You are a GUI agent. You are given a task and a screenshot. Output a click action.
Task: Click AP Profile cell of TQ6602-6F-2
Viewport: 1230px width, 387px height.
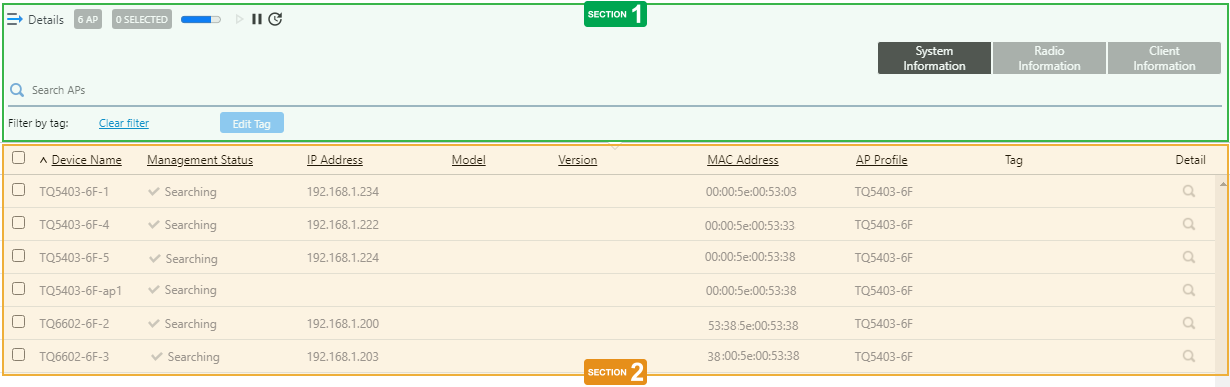pyautogui.click(x=884, y=323)
